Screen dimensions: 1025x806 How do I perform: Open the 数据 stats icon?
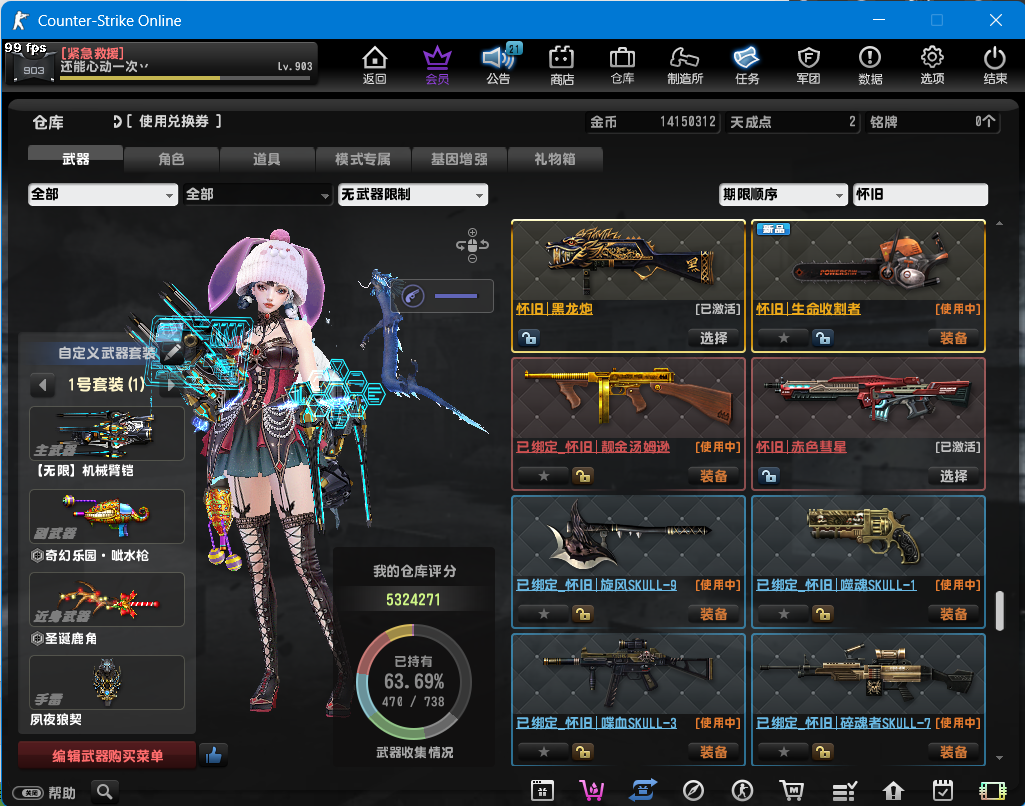[870, 65]
